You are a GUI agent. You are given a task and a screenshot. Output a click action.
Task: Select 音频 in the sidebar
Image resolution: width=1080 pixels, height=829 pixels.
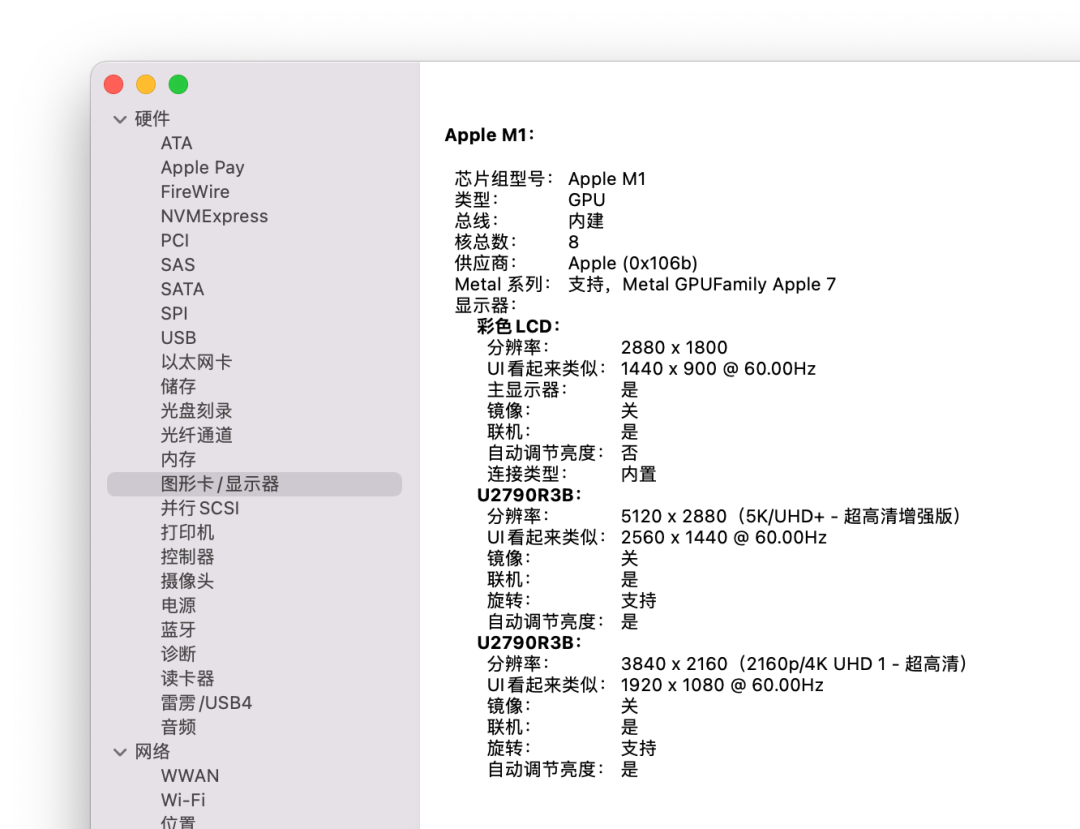point(178,727)
